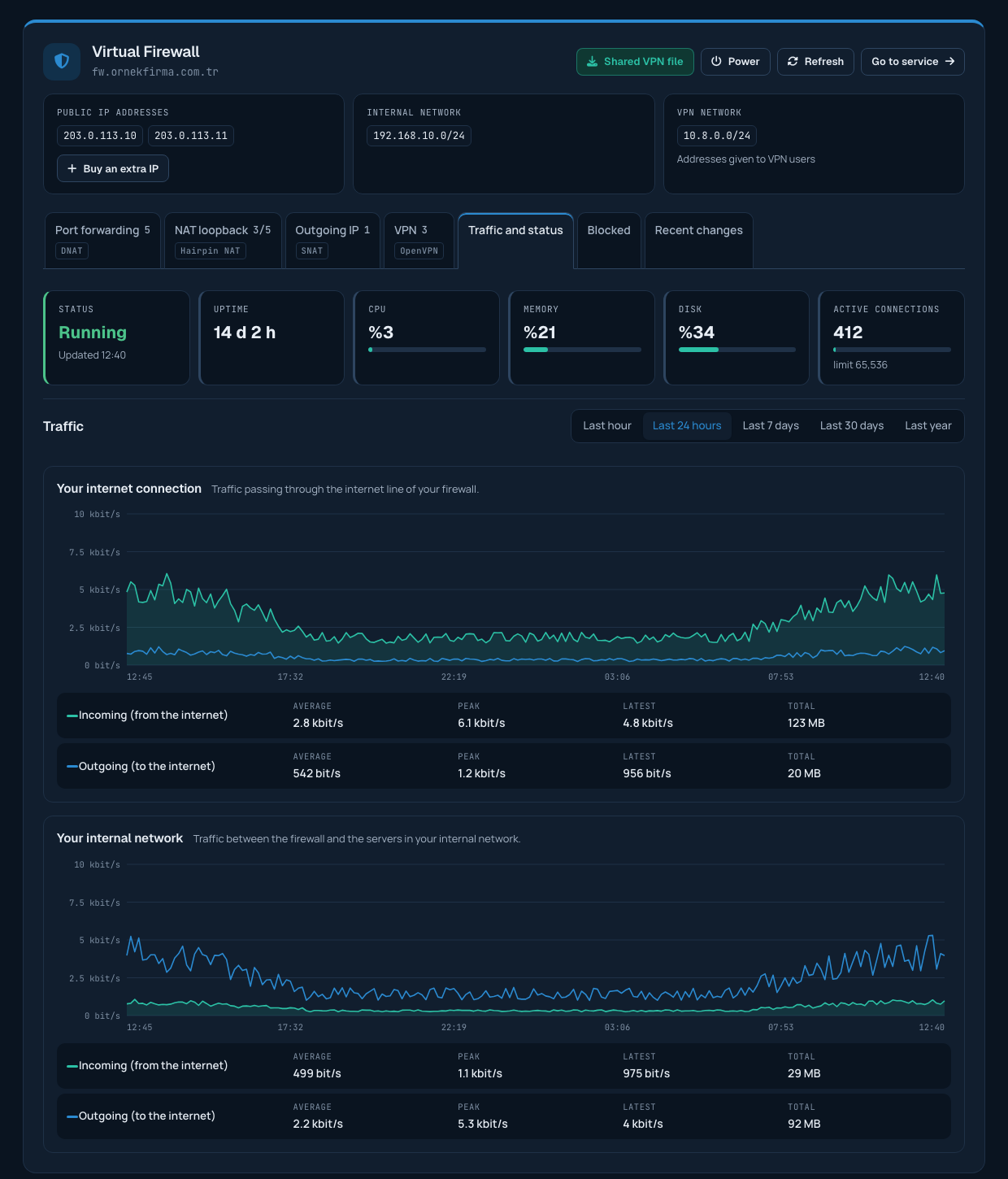Click the latest value 956 bit/s

[647, 773]
